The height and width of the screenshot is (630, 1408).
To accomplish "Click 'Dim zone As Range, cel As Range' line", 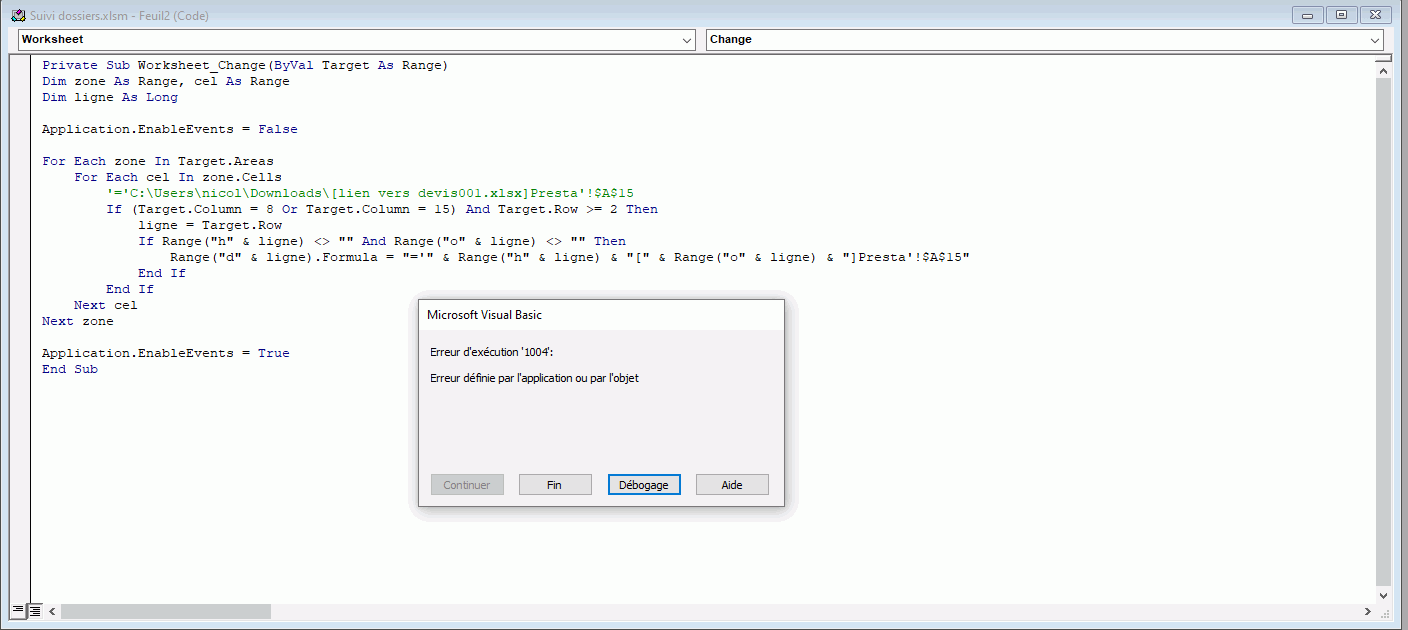I will pos(166,81).
